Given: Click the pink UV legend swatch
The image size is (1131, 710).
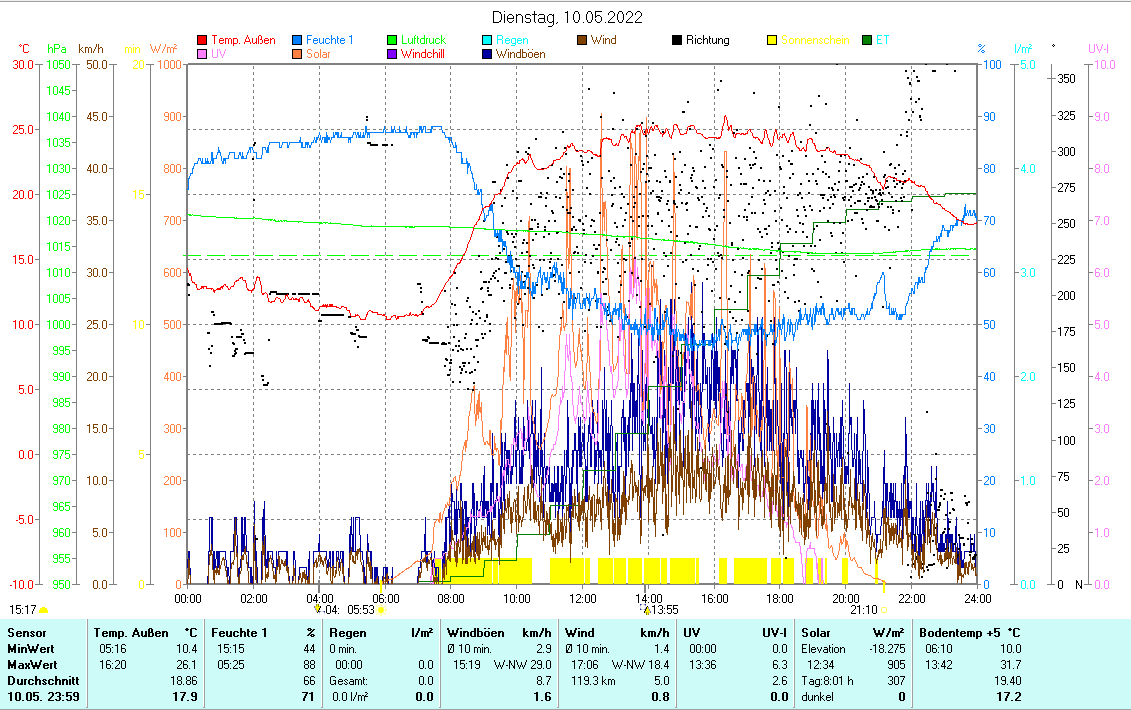Looking at the screenshot, I should tap(203, 54).
